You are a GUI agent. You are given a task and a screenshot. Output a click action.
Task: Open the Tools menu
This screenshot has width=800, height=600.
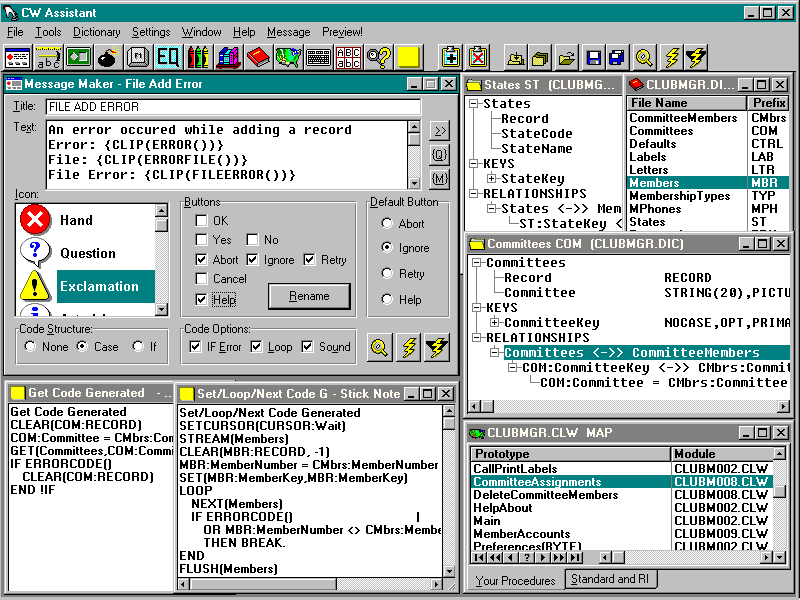pos(48,32)
